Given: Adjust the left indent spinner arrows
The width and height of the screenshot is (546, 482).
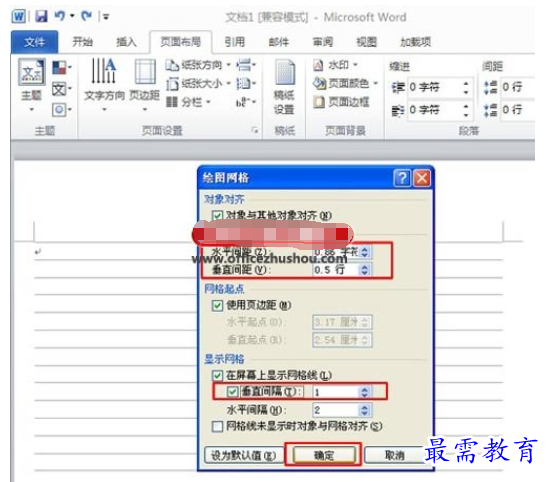Looking at the screenshot, I should coord(466,87).
